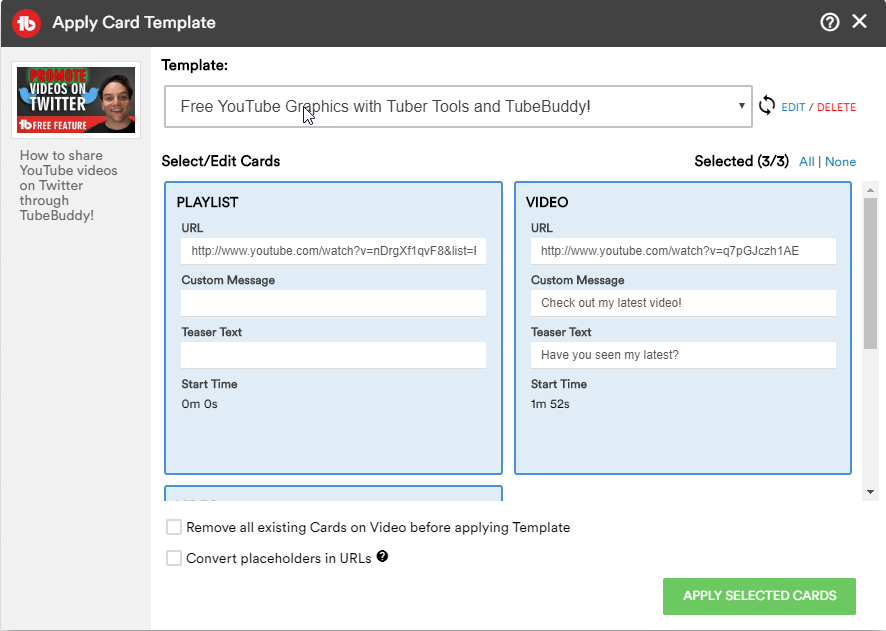Close the Apply Card Template dialog
This screenshot has height=631, width=886.
coord(859,21)
